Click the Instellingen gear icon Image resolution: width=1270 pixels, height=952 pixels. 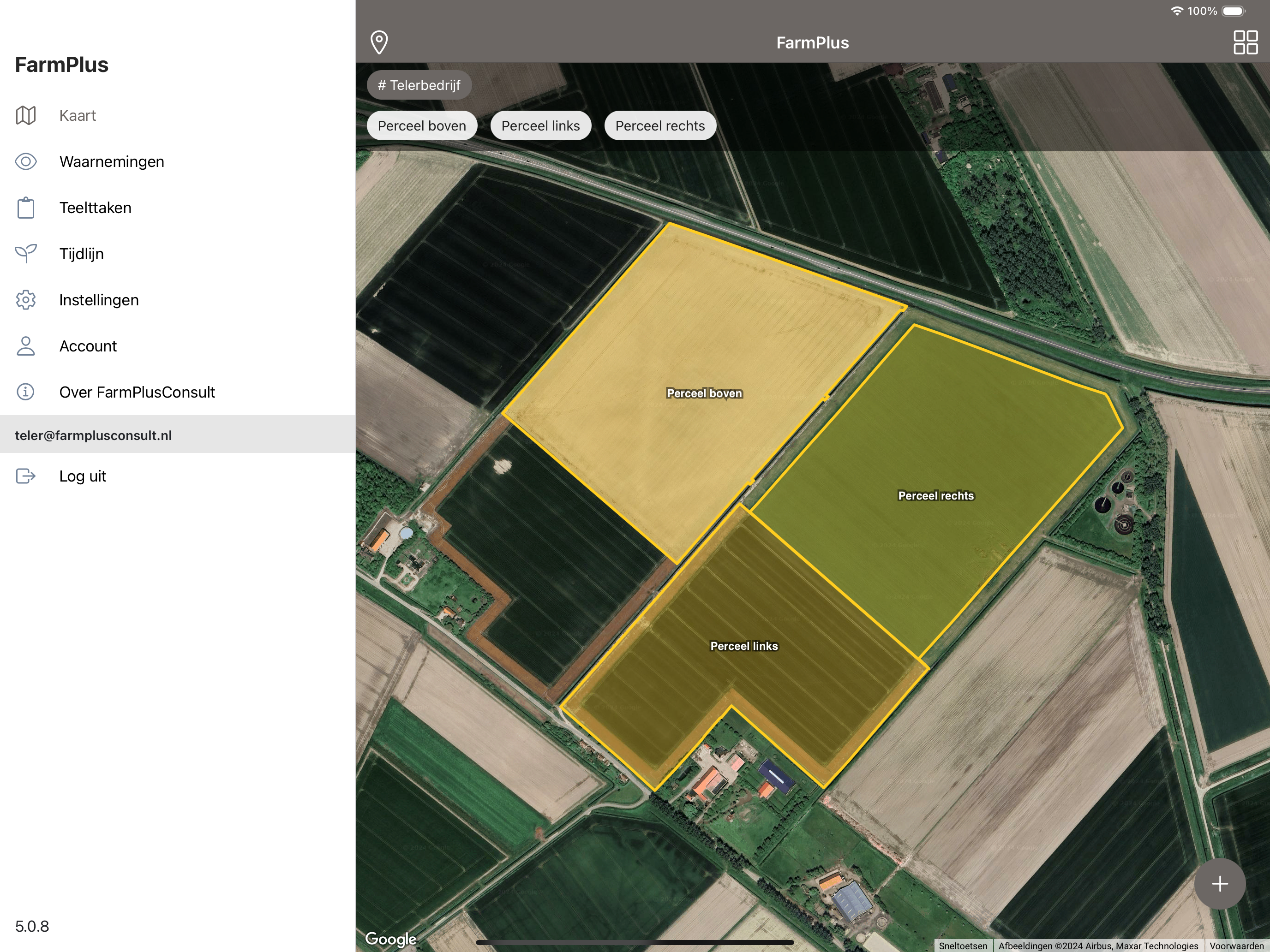coord(26,299)
